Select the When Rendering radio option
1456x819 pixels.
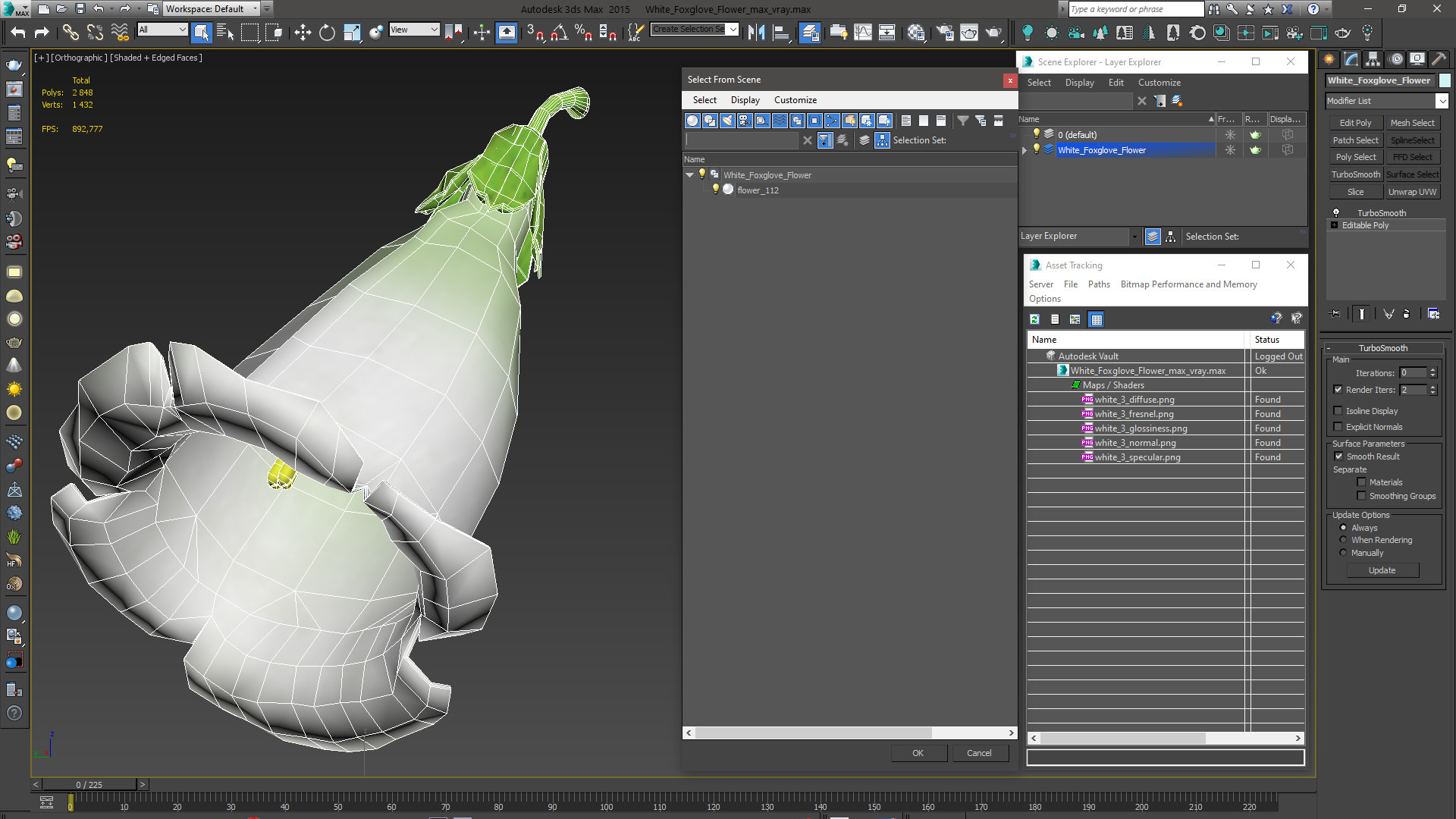point(1344,540)
